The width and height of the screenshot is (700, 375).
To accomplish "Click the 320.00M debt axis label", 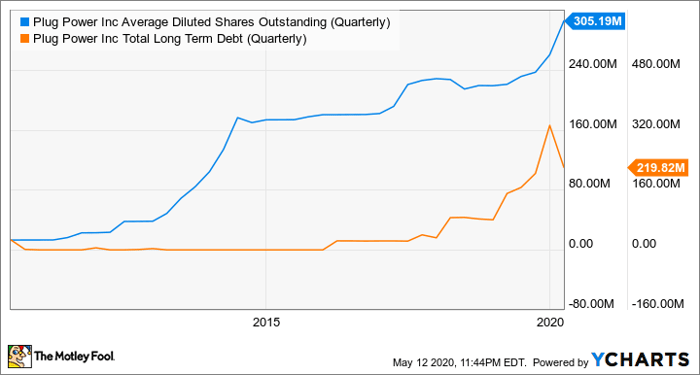I will click(x=655, y=125).
